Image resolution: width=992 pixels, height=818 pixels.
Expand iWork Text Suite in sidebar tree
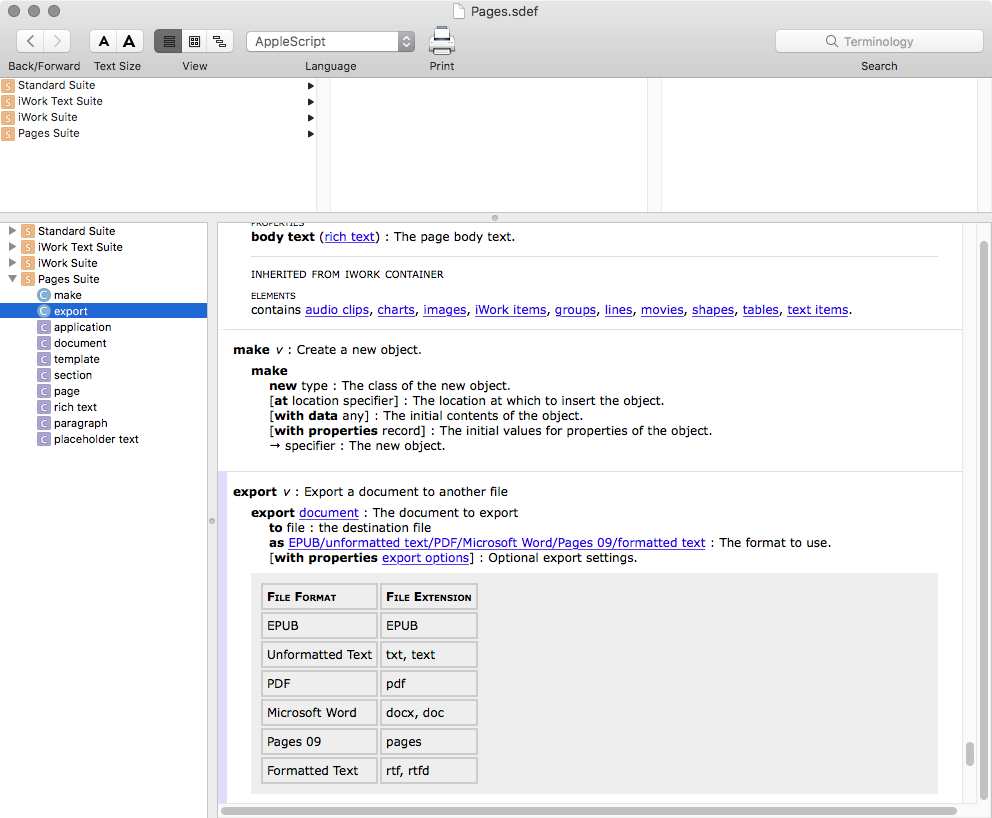12,247
